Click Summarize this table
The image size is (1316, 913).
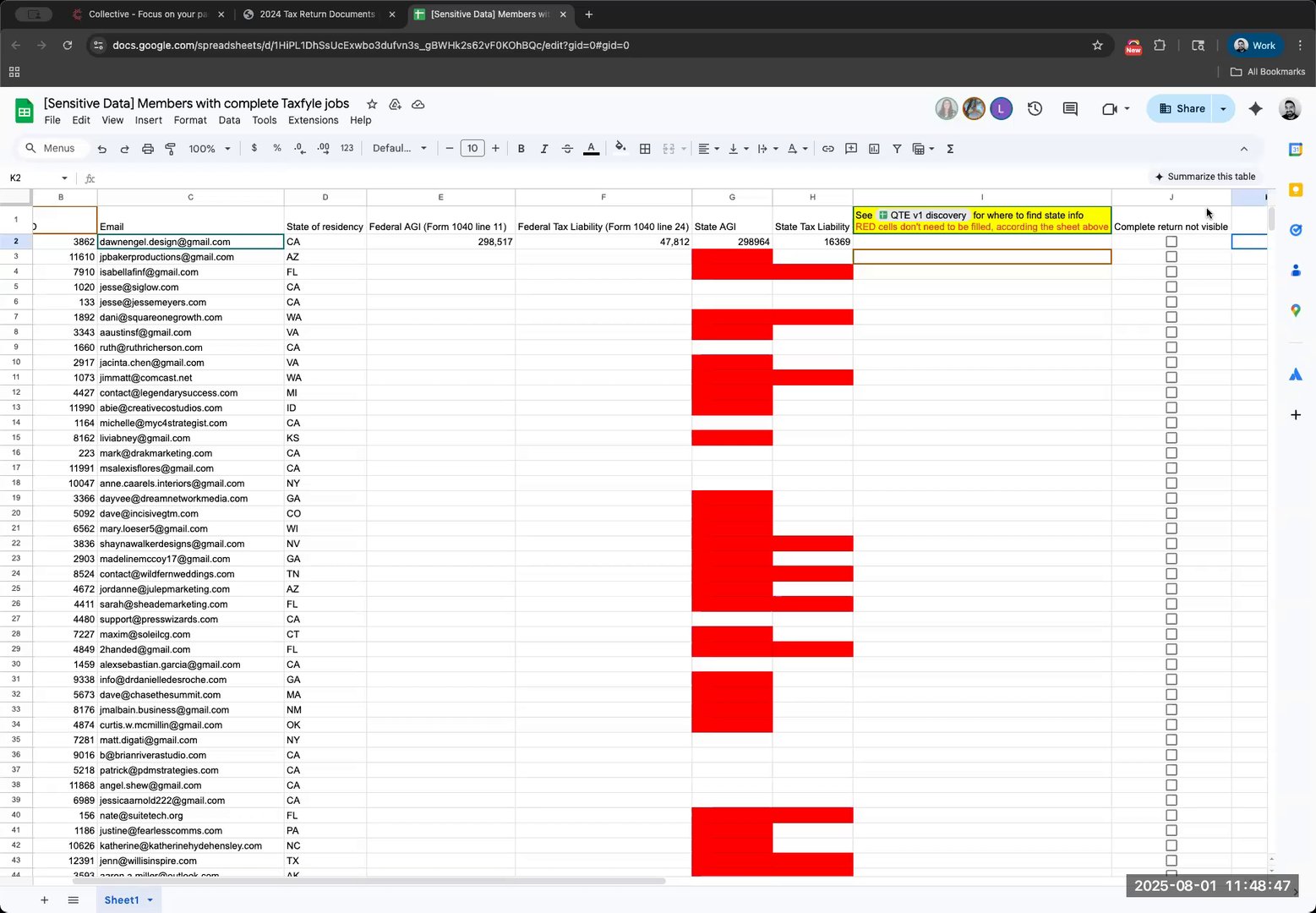click(1205, 177)
